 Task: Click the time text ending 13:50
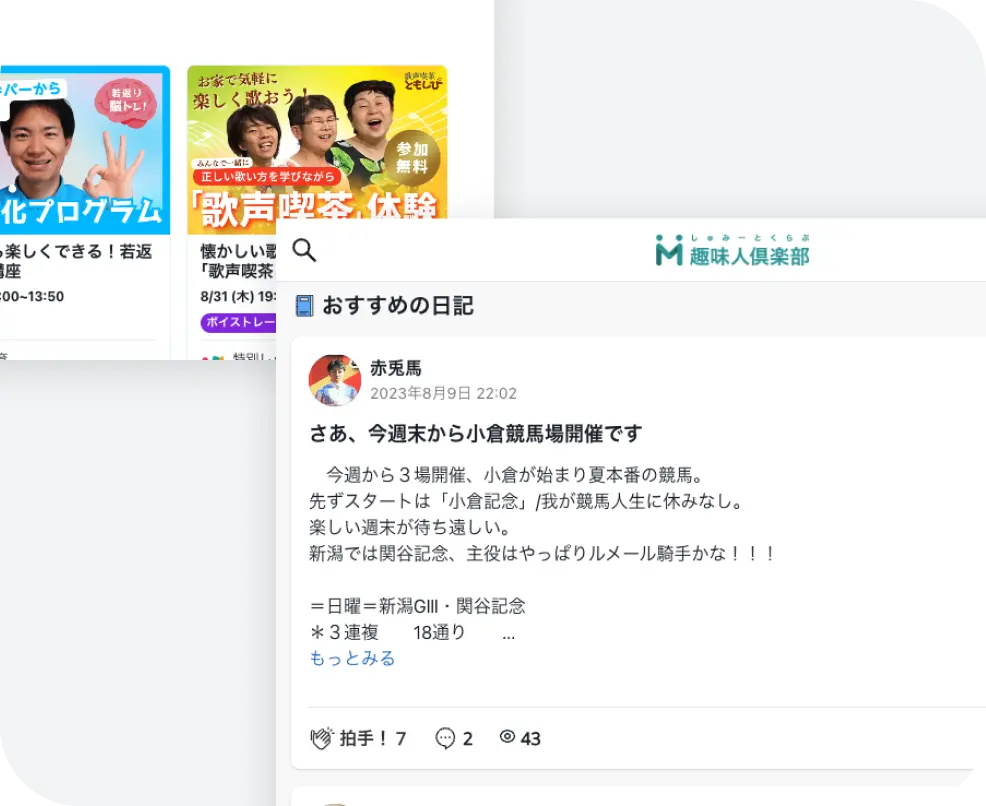pos(32,296)
